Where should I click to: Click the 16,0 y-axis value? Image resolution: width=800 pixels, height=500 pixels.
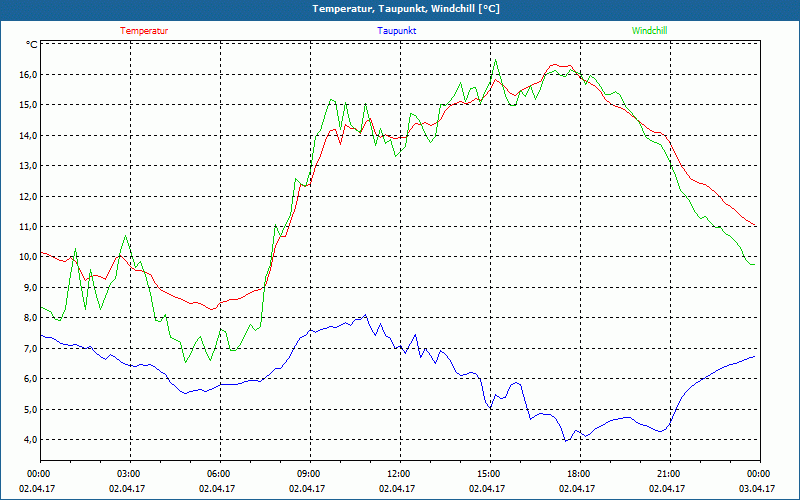point(29,74)
